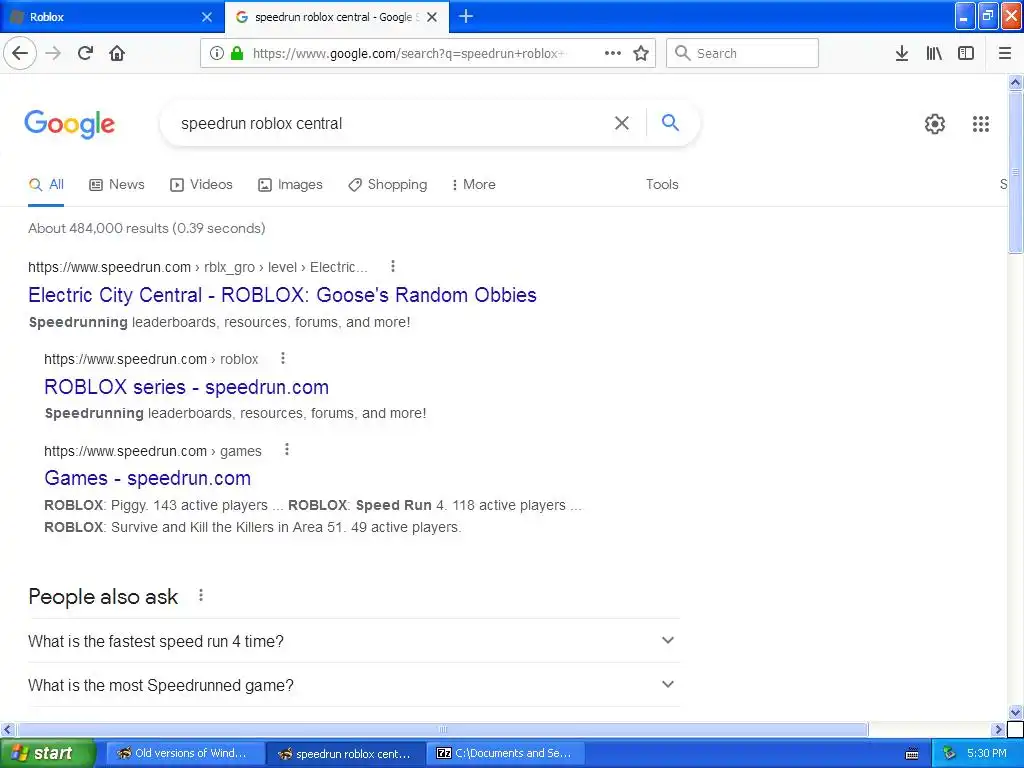The height and width of the screenshot is (768, 1024).
Task: Switch to Videos results
Action: 201,185
